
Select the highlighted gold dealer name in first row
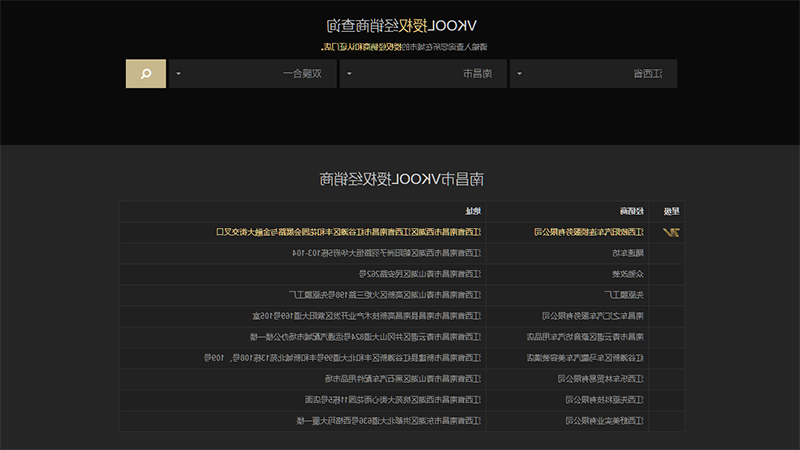tap(589, 232)
